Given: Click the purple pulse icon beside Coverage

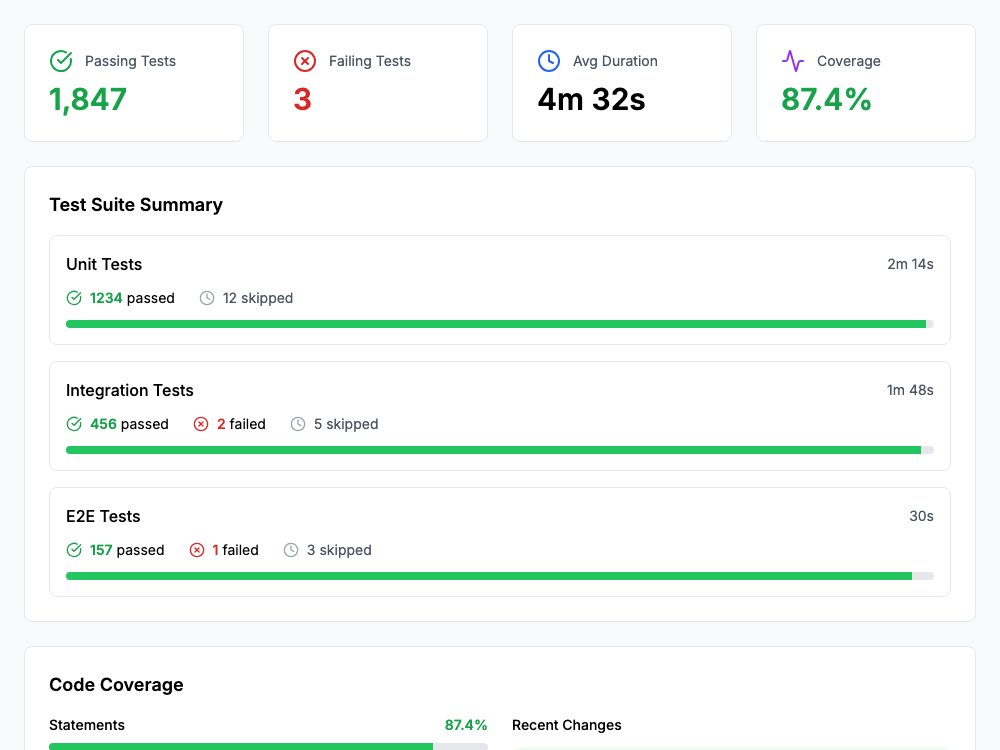Looking at the screenshot, I should [793, 61].
